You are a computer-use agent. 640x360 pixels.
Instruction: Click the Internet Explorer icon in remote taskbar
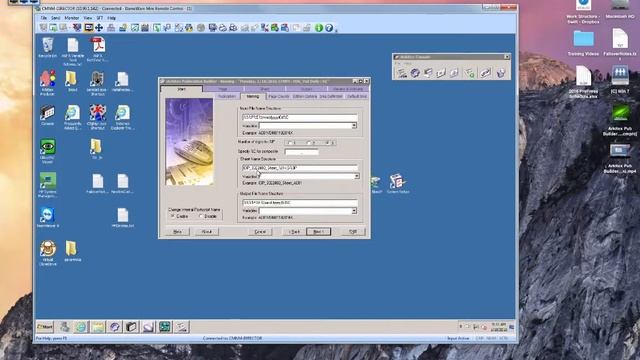(81, 327)
